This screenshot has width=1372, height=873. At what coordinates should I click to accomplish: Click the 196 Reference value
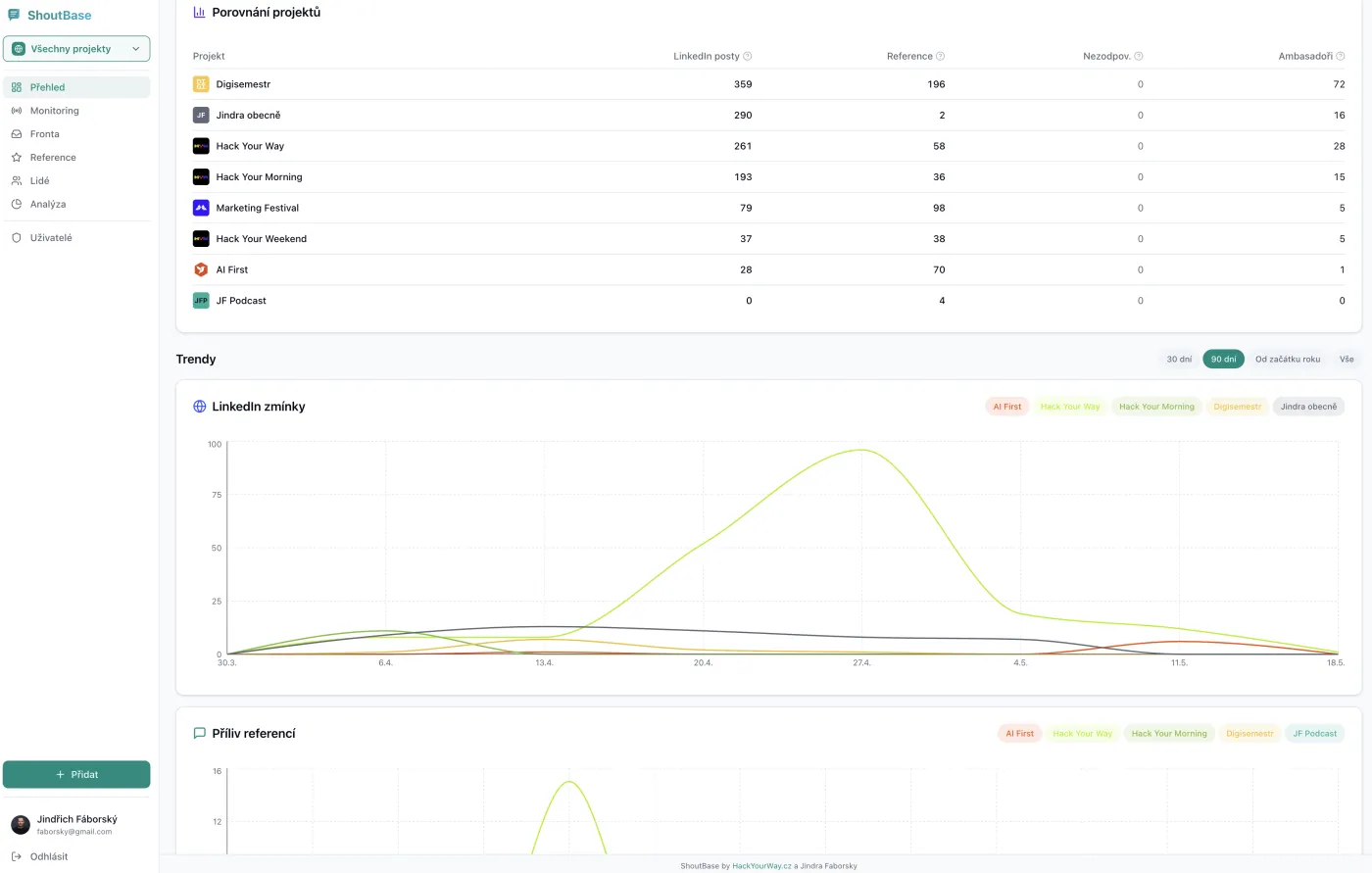point(936,84)
